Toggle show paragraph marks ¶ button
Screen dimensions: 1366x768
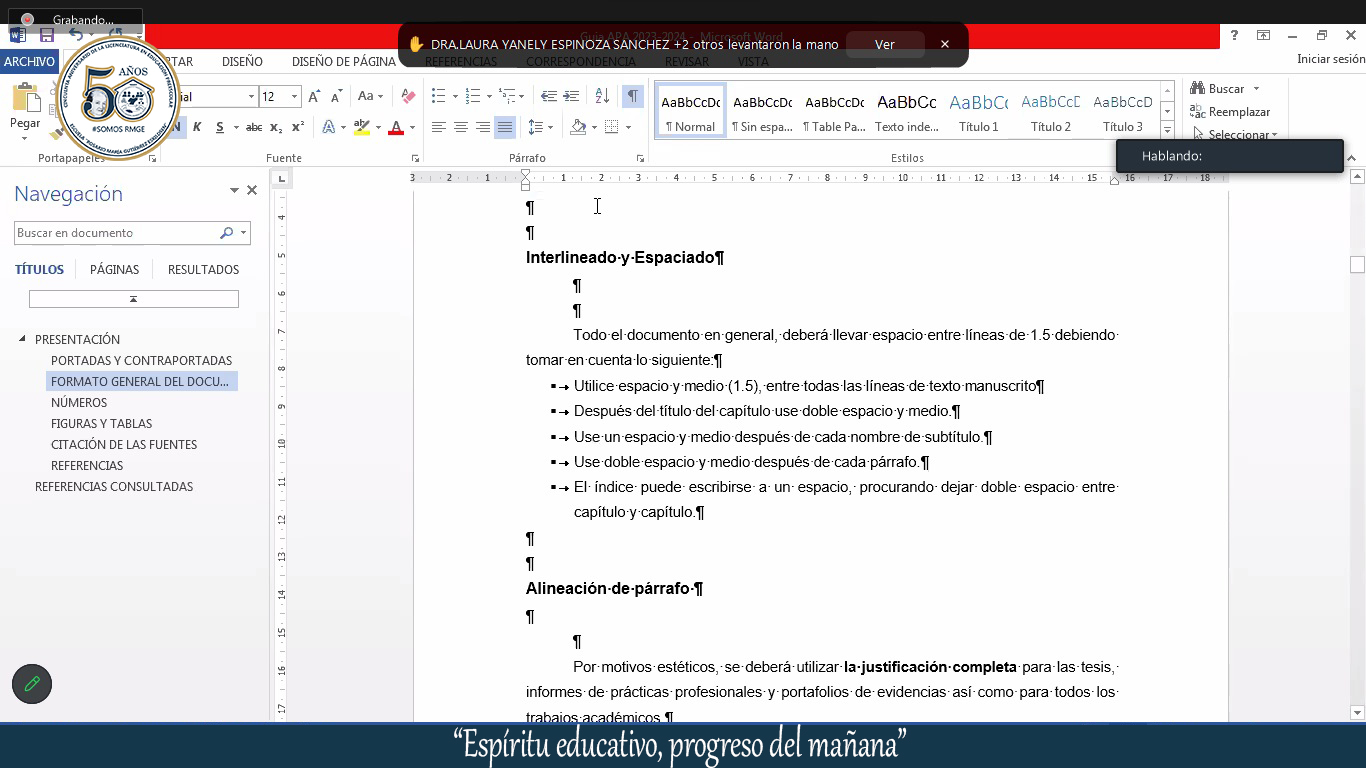click(x=632, y=96)
